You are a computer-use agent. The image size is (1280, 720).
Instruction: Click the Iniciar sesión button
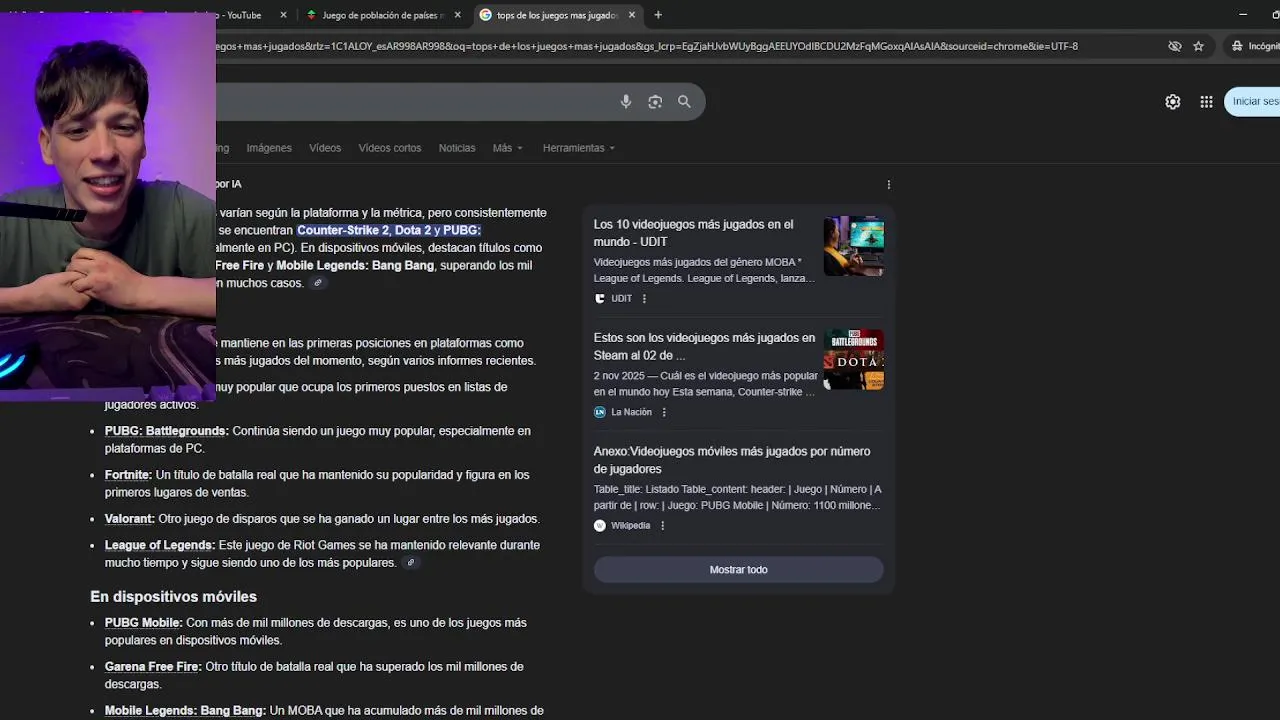click(x=1253, y=101)
